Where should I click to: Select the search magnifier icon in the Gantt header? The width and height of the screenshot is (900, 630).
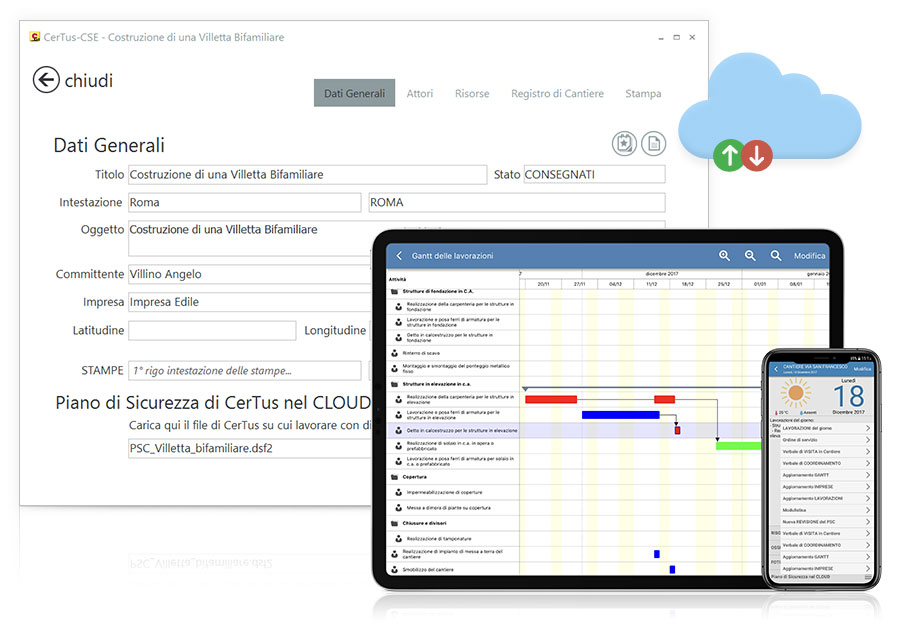coord(775,255)
